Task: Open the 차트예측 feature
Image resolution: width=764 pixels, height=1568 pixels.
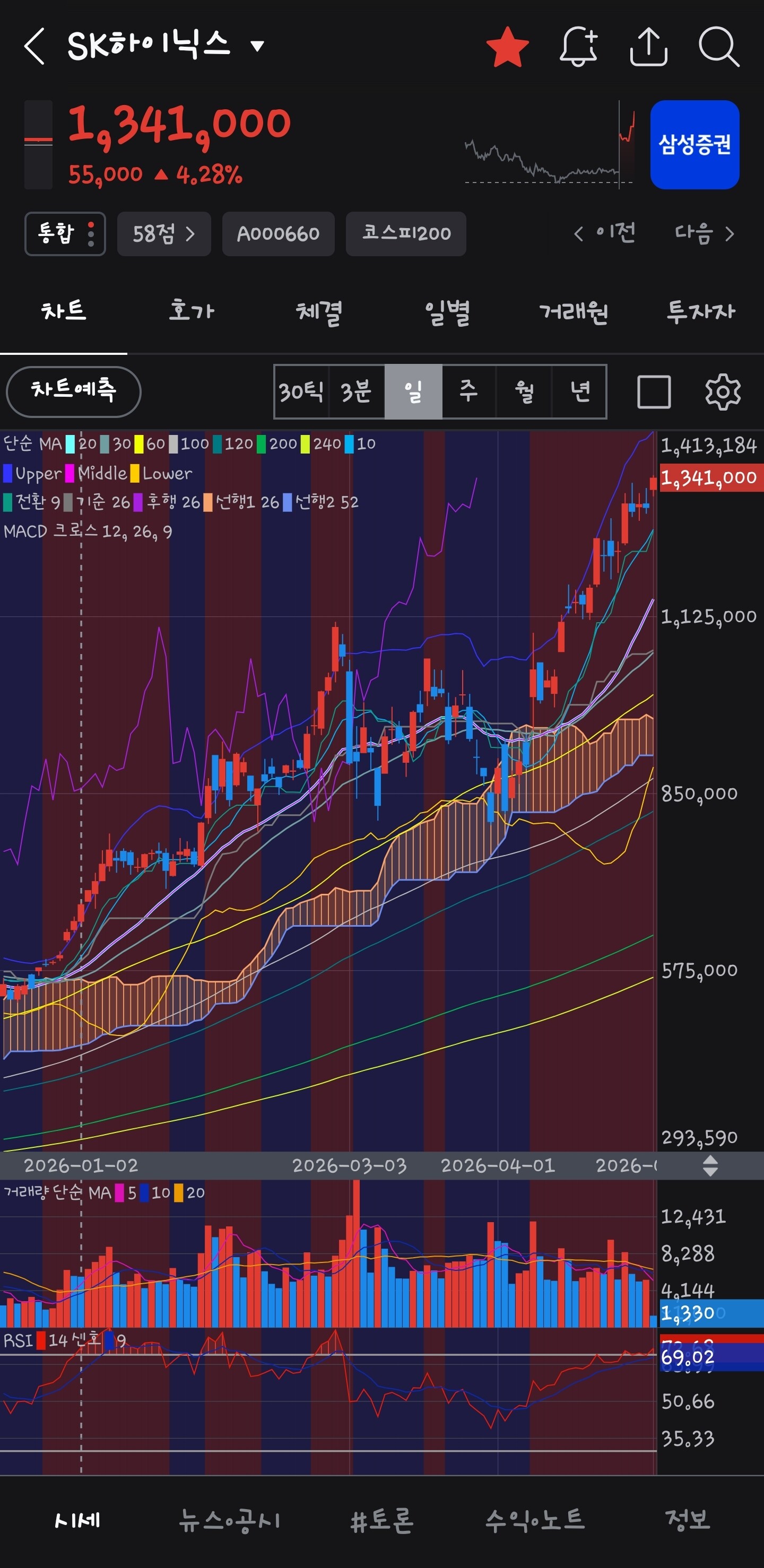Action: coord(74,391)
